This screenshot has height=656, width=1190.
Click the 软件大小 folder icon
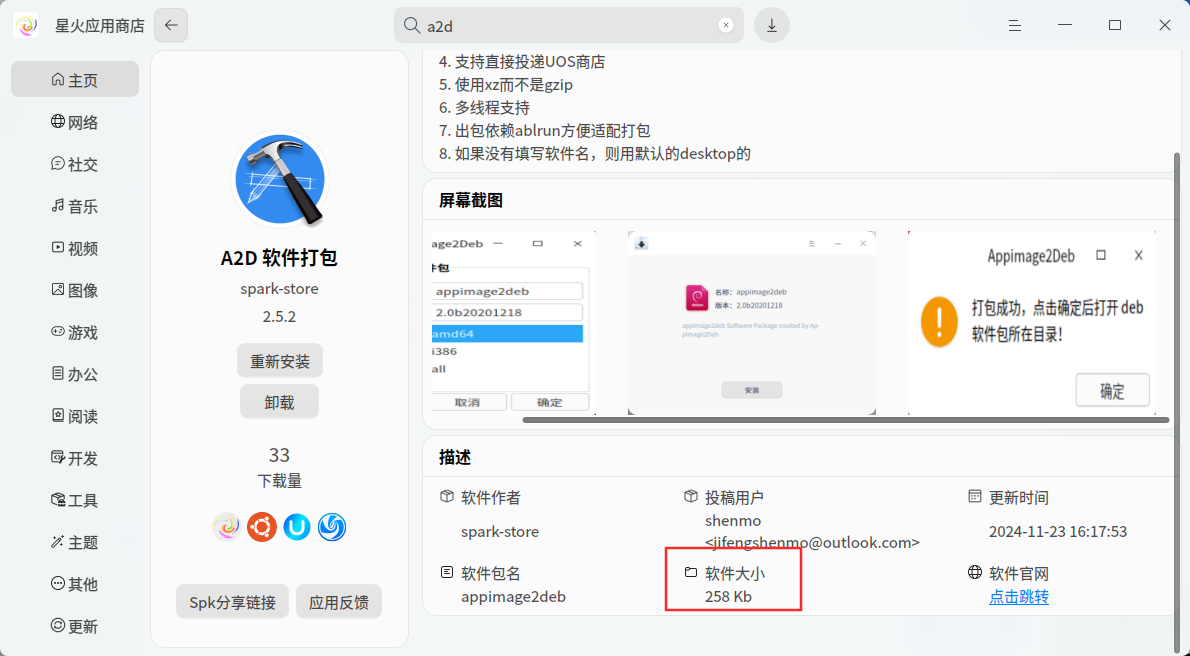(x=691, y=572)
